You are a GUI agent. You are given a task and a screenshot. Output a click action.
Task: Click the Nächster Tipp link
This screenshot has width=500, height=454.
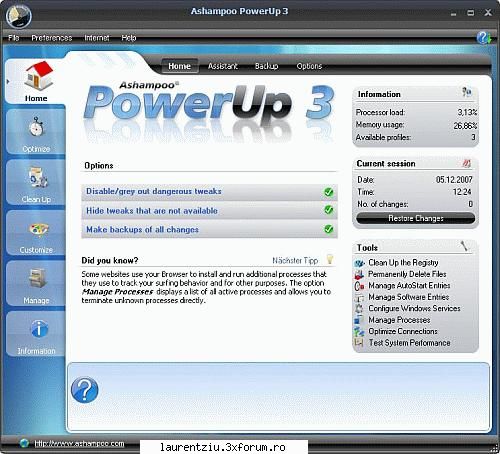(x=295, y=260)
